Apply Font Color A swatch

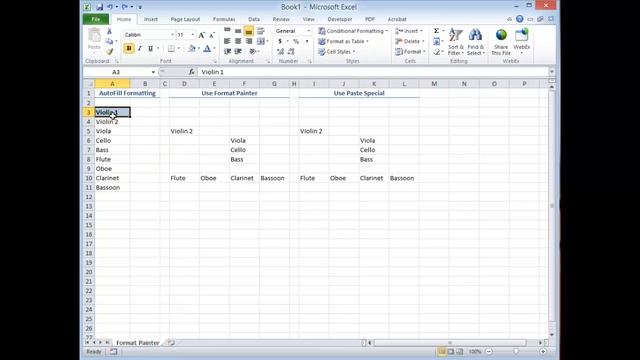[207, 49]
